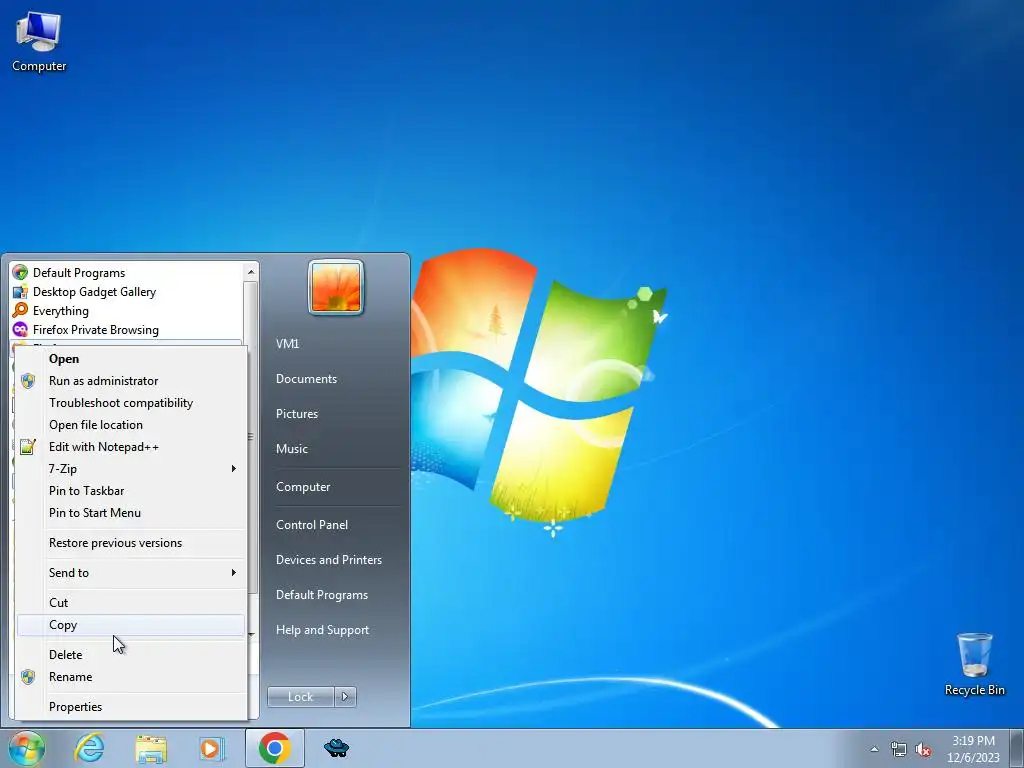1024x768 pixels.
Task: Click the programs list scroll up arrow
Action: [x=251, y=272]
